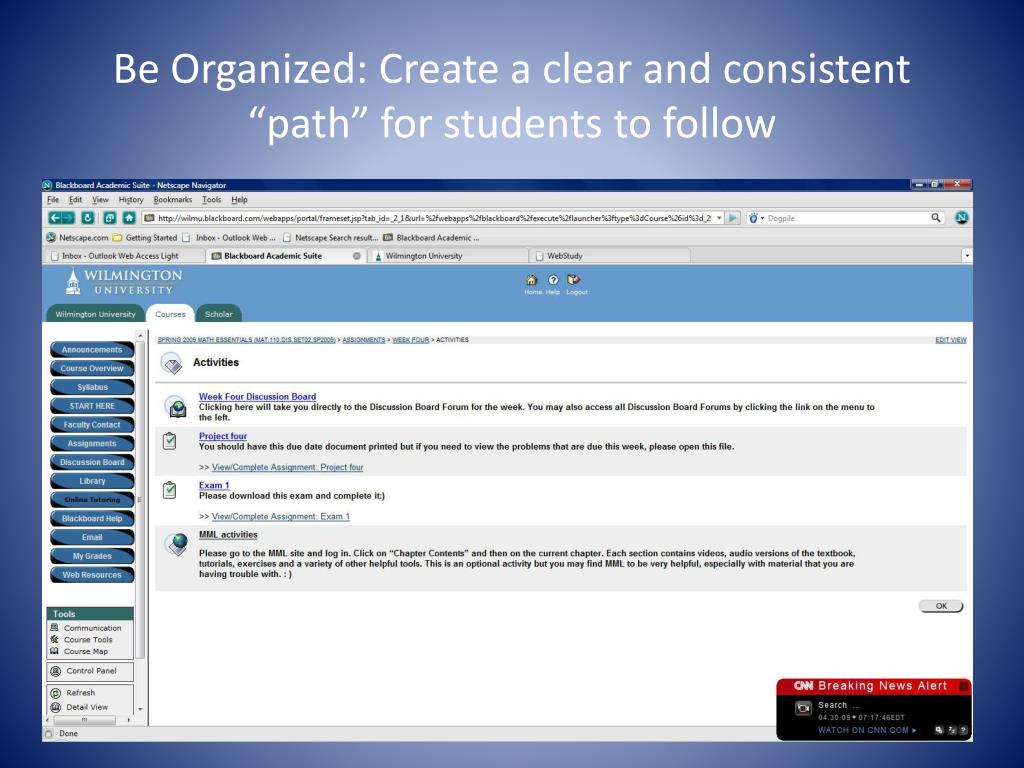Click the Assignments menu button
Screen dimensions: 1024x768
coord(92,443)
